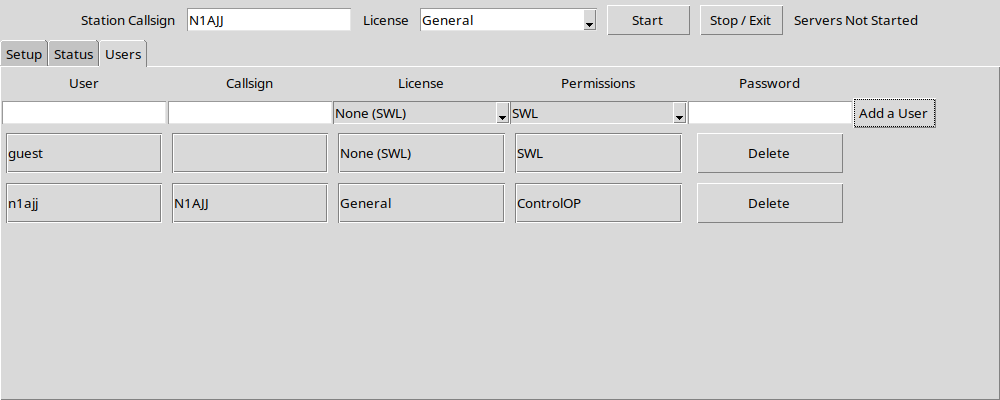1000x400 pixels.
Task: Click the Stop / Exit button
Action: click(741, 20)
